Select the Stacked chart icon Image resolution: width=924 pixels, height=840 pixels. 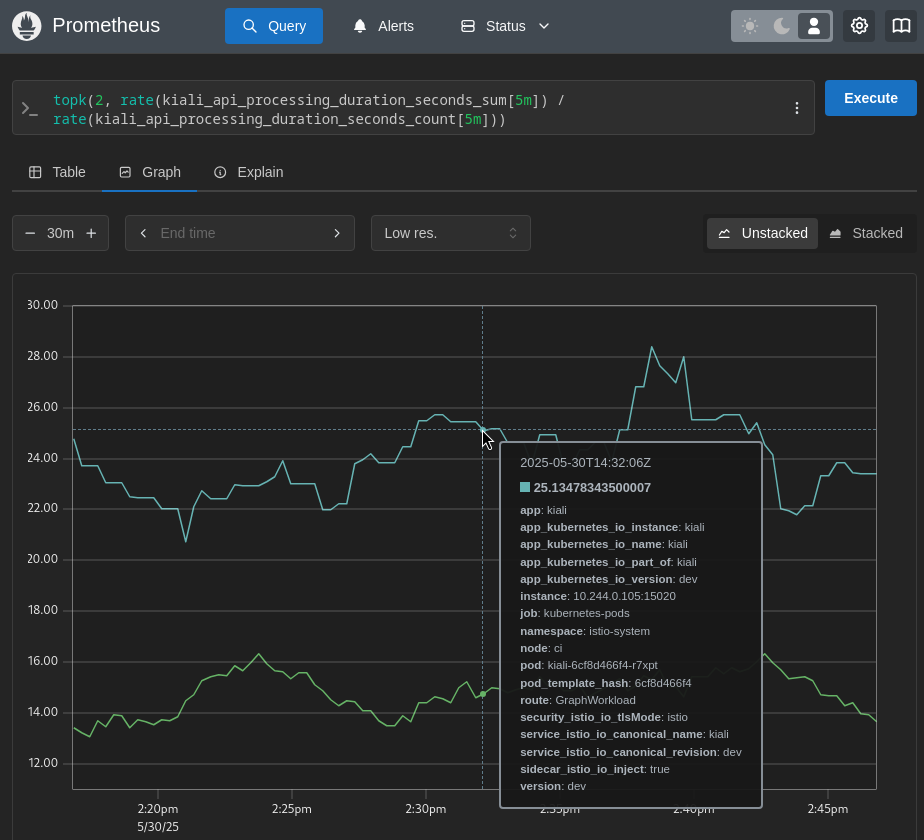pyautogui.click(x=838, y=232)
